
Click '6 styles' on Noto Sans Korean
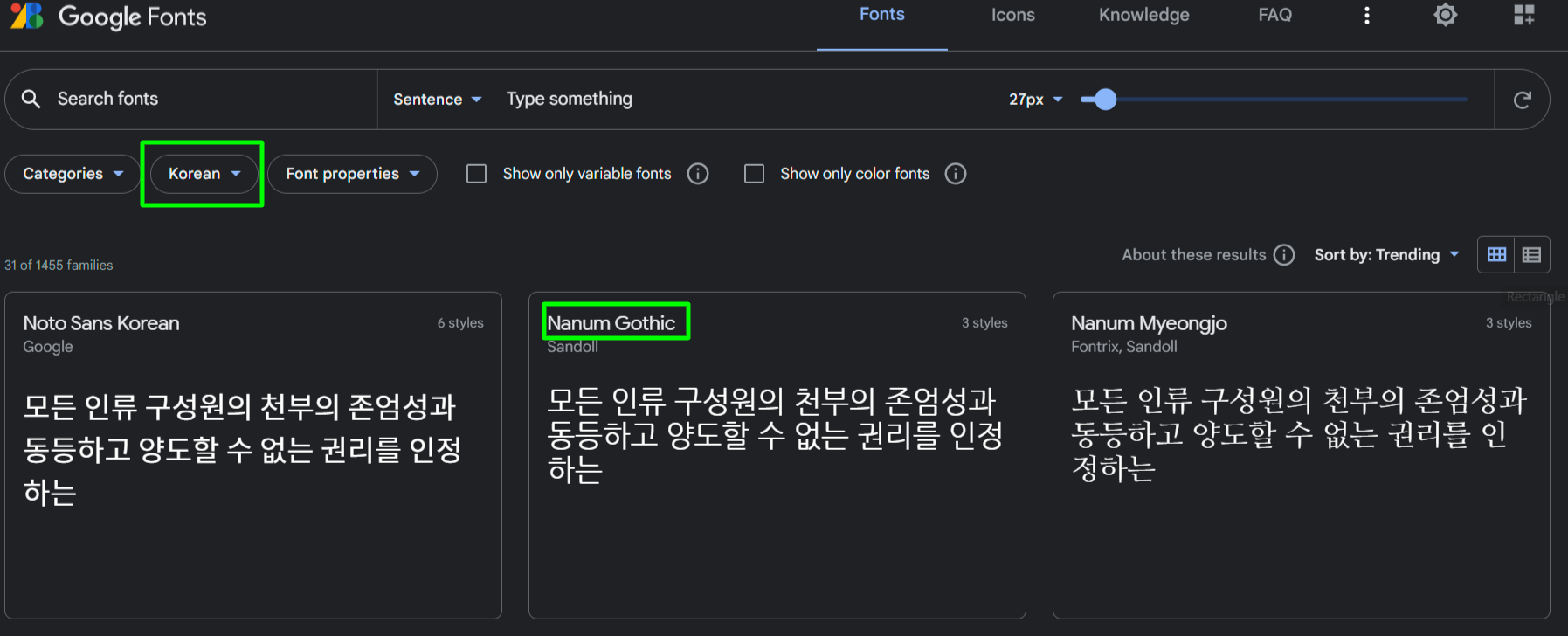click(460, 323)
